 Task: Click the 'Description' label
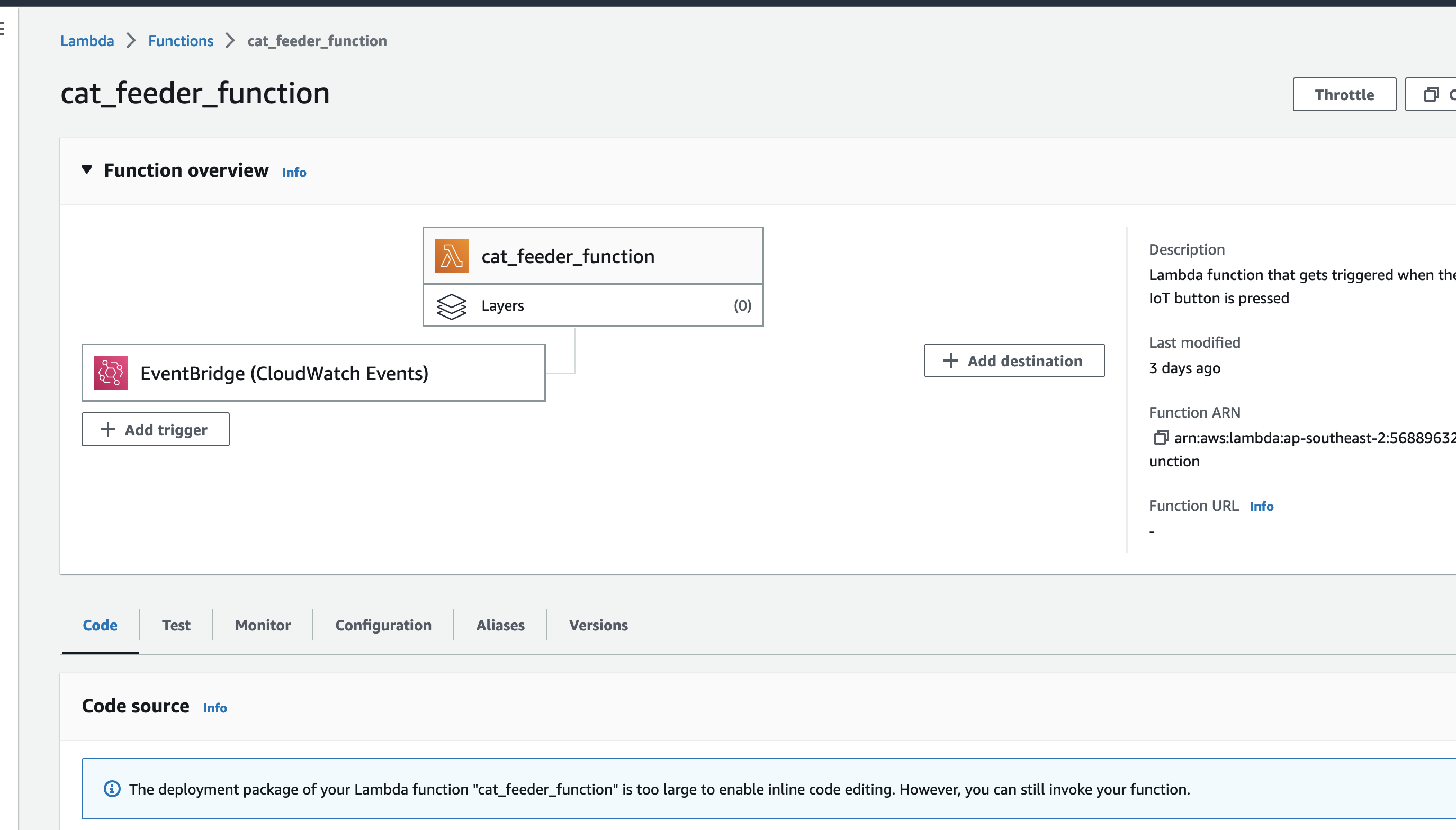point(1187,250)
